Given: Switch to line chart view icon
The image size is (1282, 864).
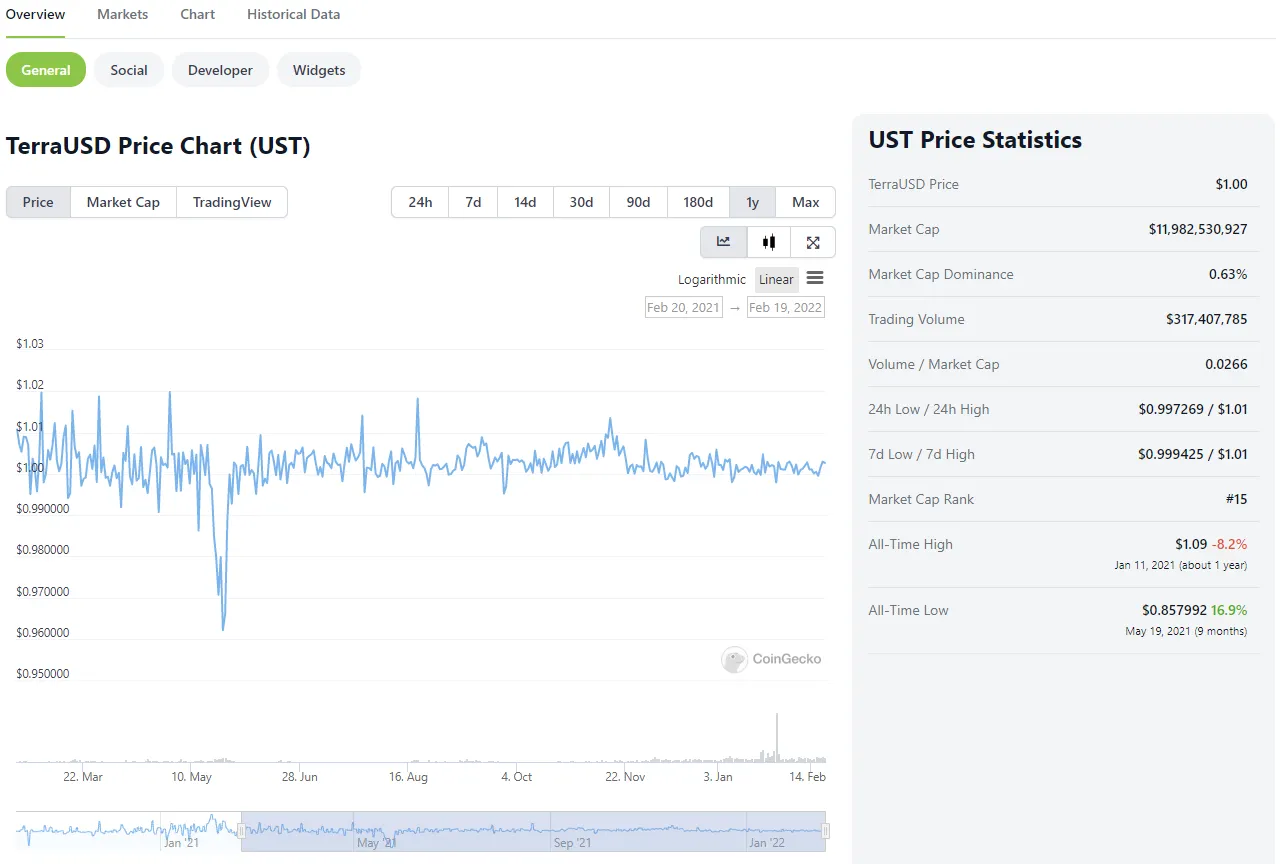Looking at the screenshot, I should pyautogui.click(x=724, y=242).
